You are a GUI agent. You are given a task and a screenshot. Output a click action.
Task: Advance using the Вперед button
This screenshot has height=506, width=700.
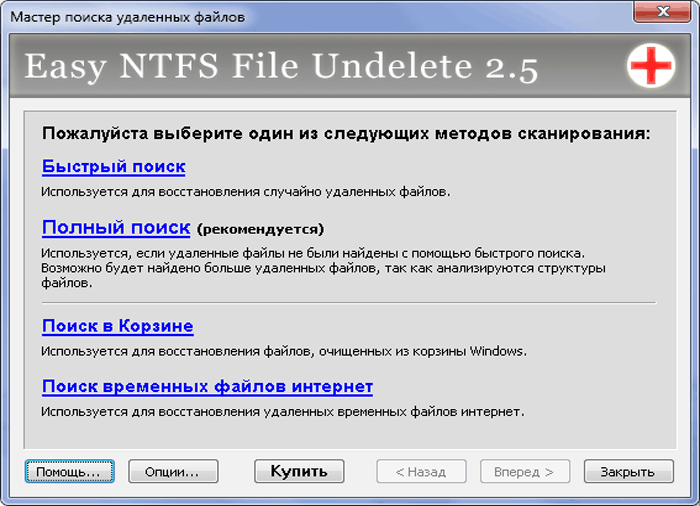[525, 472]
